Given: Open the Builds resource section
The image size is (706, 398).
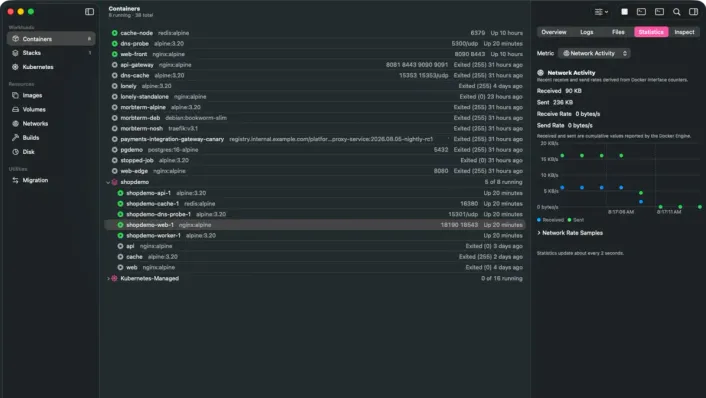Looking at the screenshot, I should pos(51,137).
